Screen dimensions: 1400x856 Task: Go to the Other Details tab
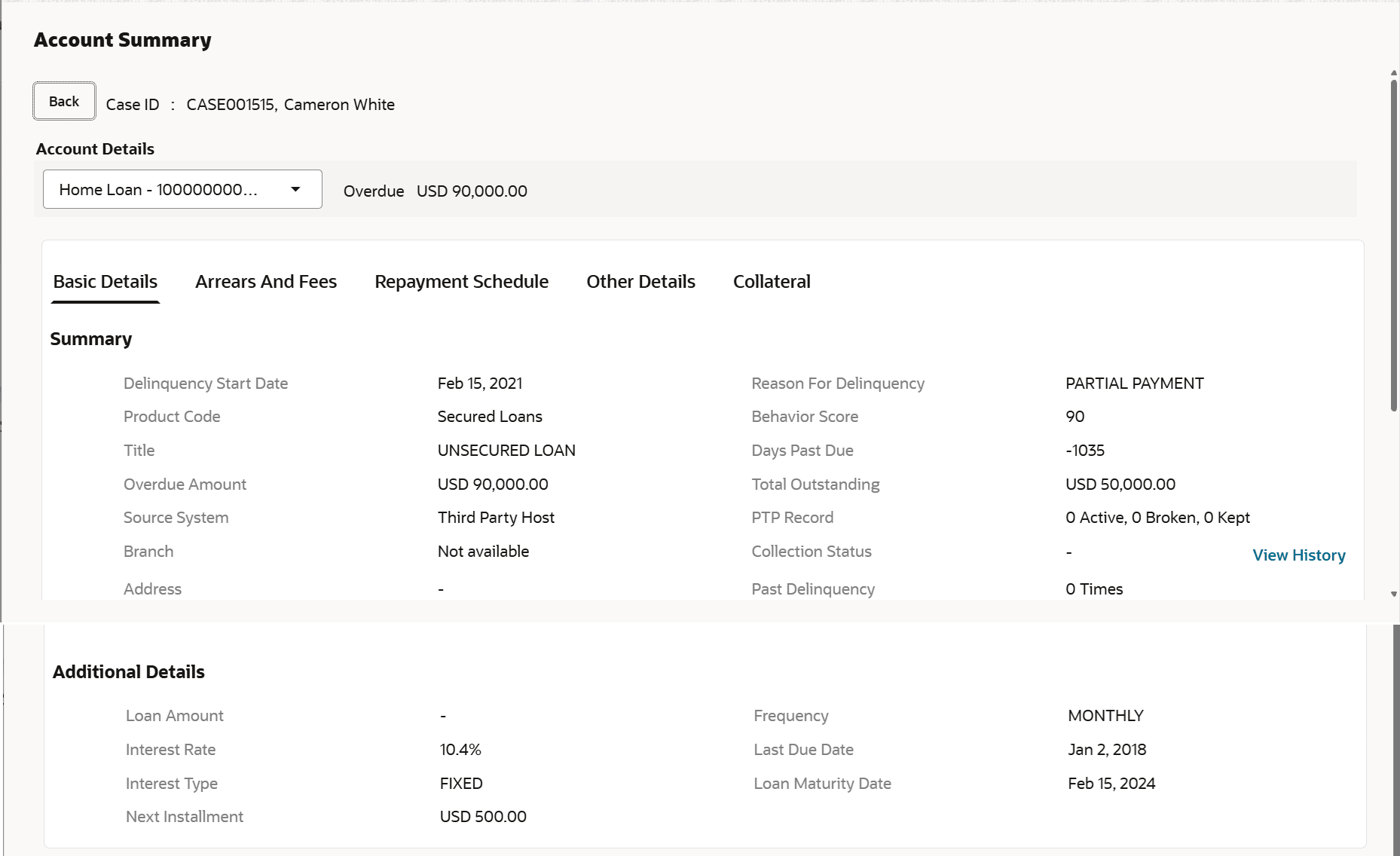[x=640, y=282]
